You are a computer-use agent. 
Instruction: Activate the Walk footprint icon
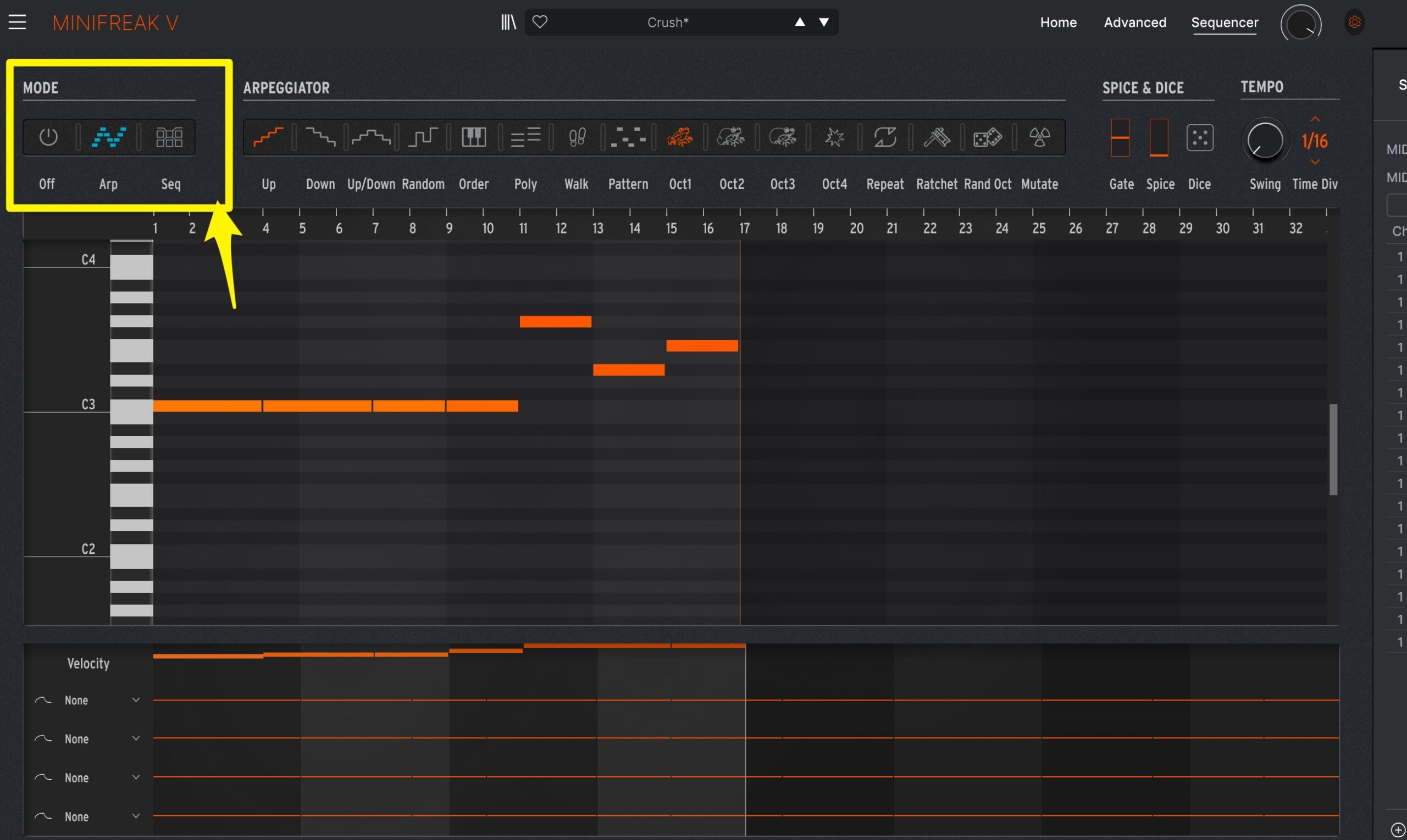pos(577,137)
